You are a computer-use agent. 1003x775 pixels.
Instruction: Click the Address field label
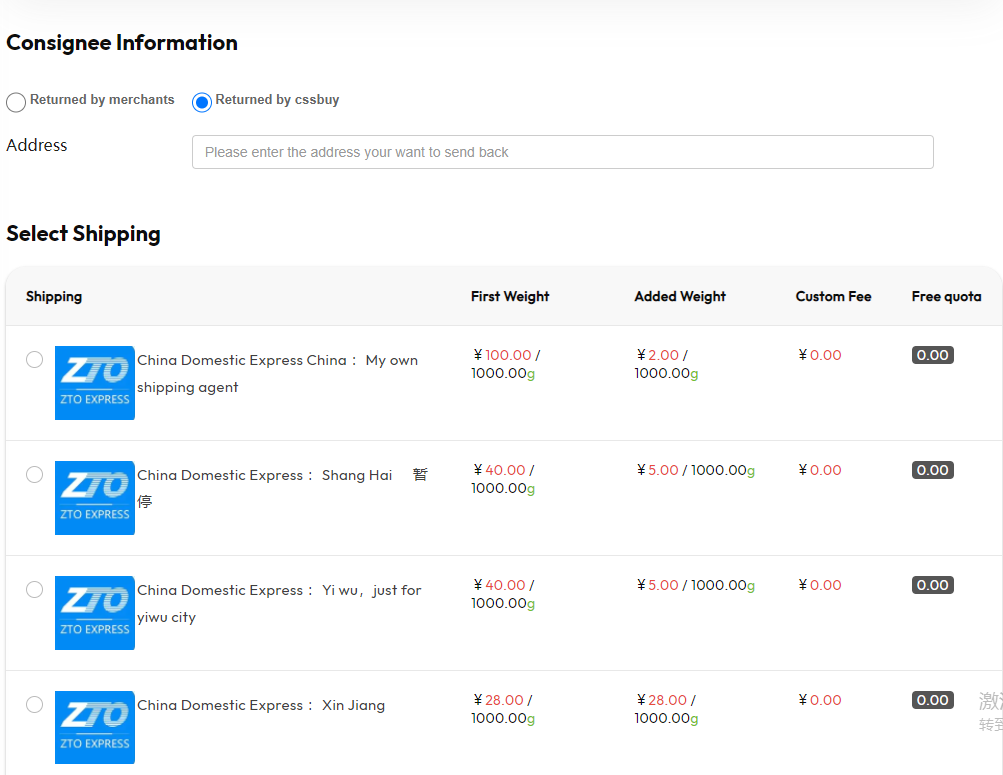click(36, 145)
